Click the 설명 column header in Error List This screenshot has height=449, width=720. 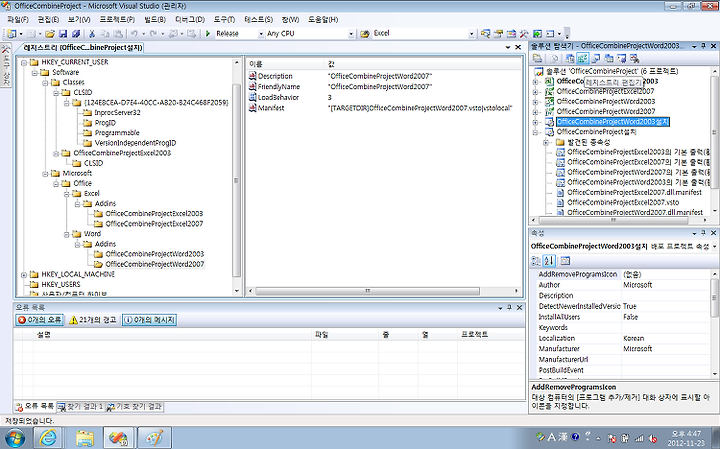pyautogui.click(x=172, y=335)
